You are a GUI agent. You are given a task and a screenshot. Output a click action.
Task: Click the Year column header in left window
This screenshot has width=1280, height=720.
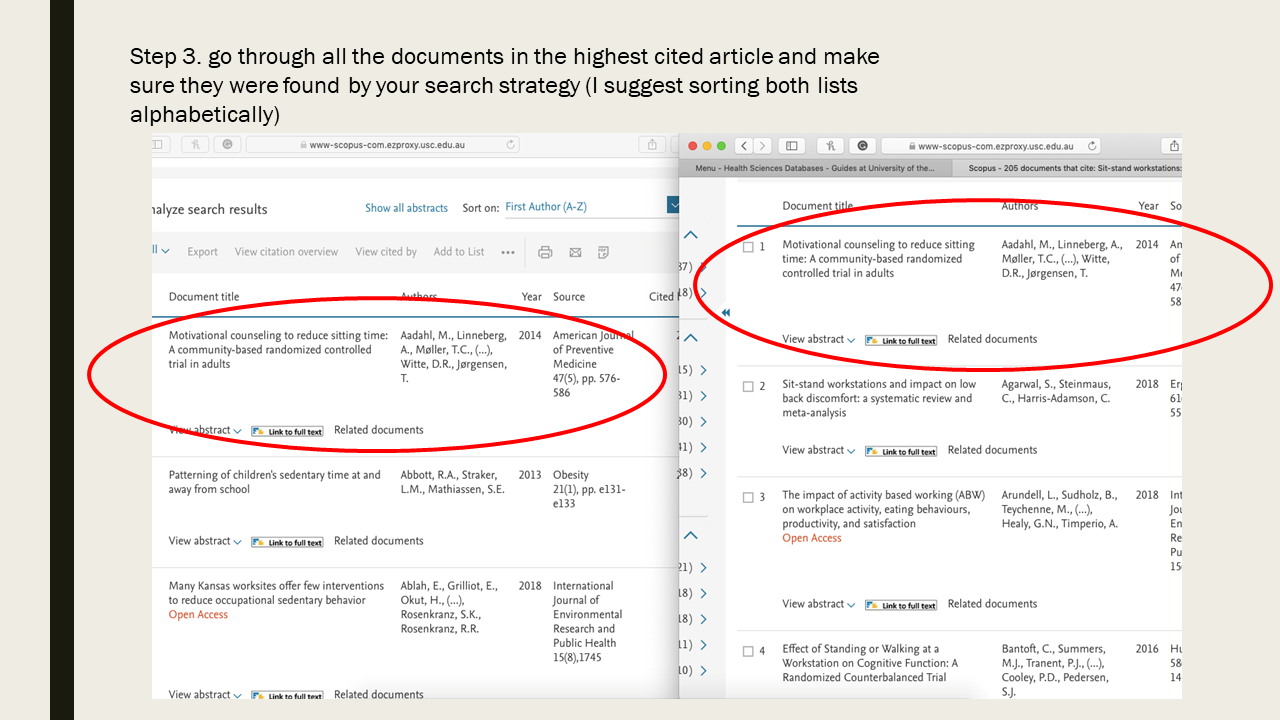[531, 297]
